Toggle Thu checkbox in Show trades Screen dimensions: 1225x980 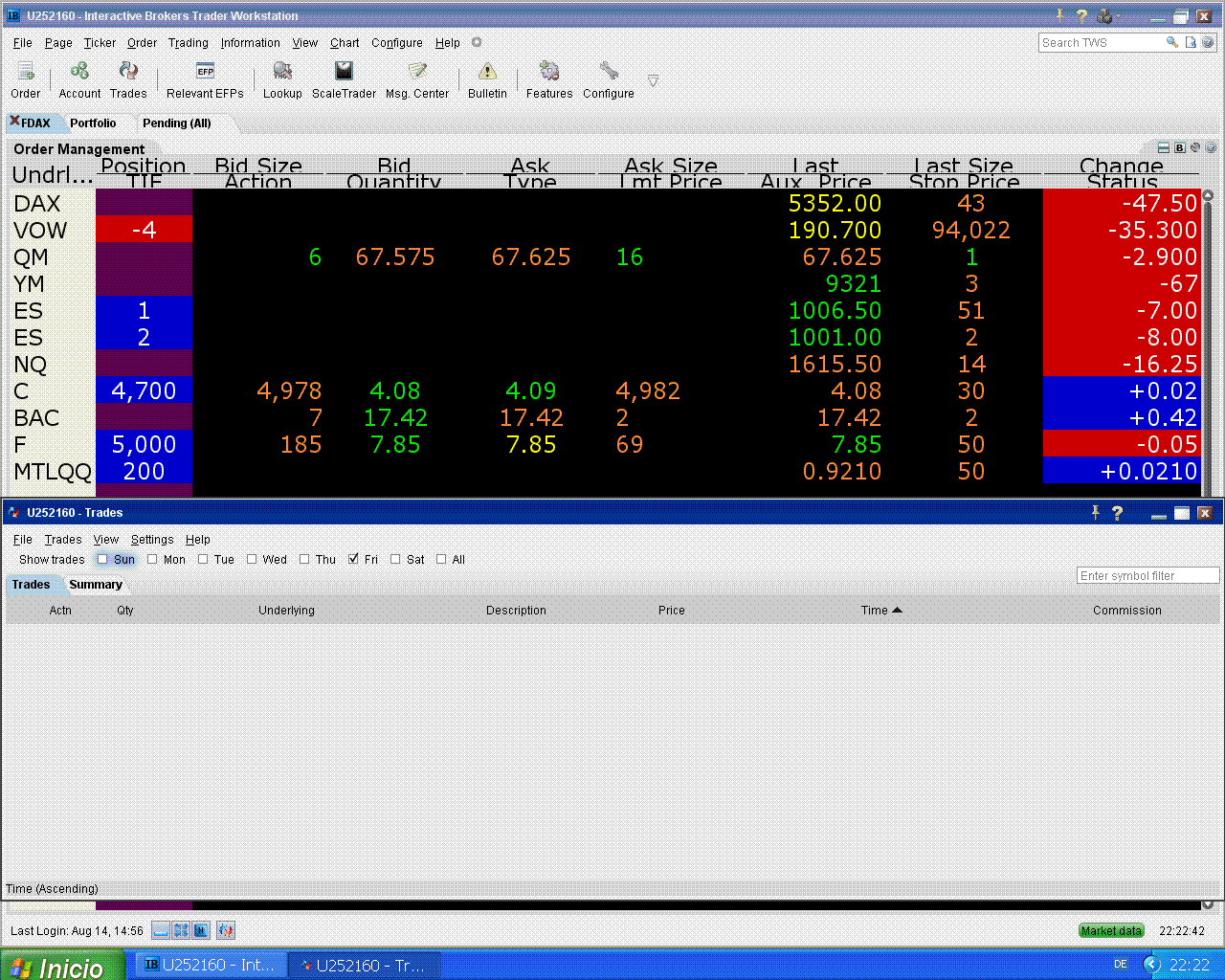(304, 559)
